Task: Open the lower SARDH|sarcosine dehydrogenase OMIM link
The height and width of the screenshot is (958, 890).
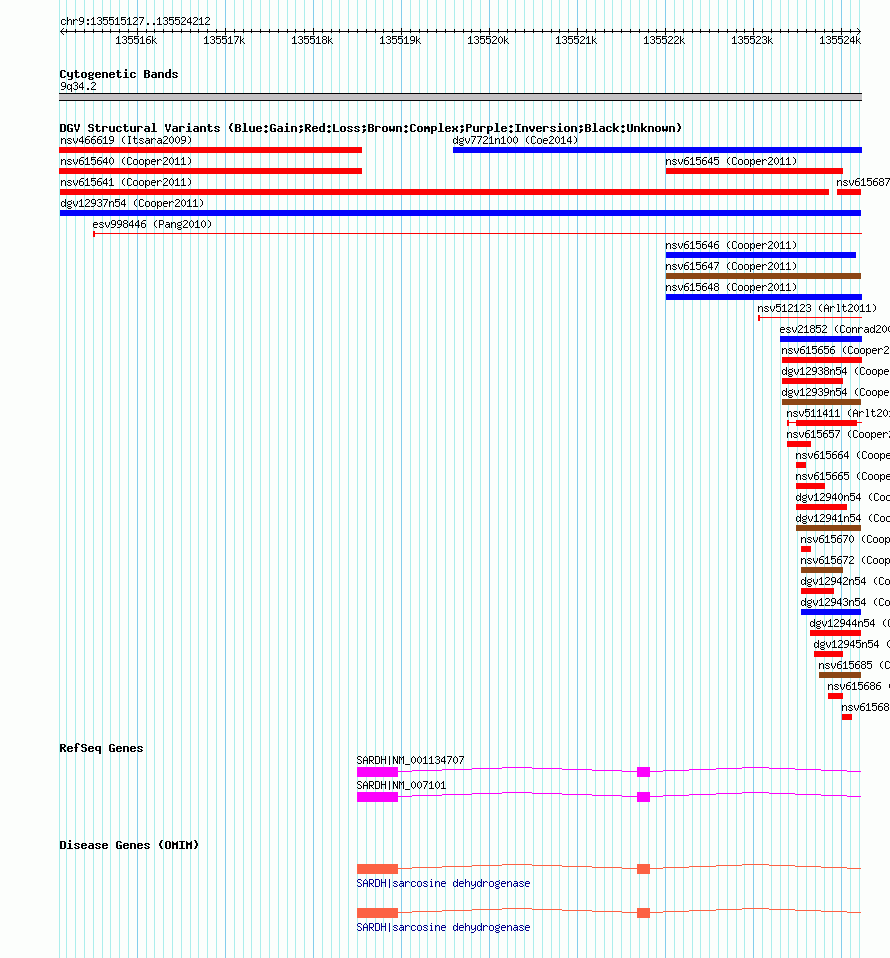Action: pos(443,927)
